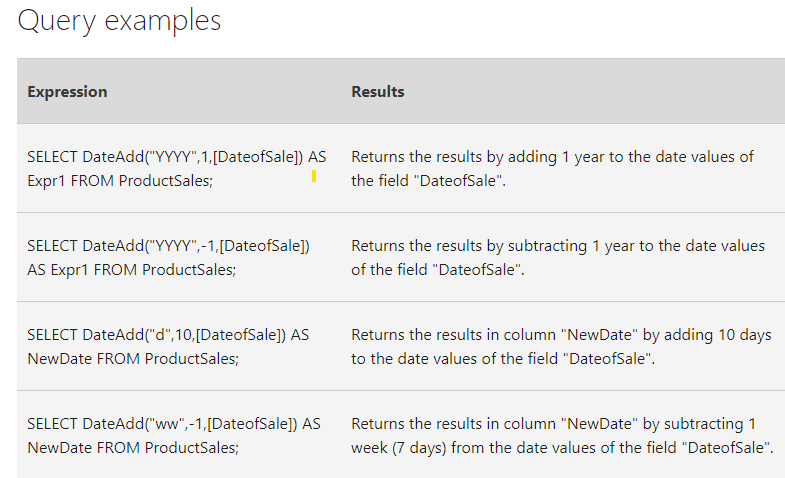
Task: Click 'Expr1 FROM ProductSales;' in first row
Action: [x=120, y=181]
